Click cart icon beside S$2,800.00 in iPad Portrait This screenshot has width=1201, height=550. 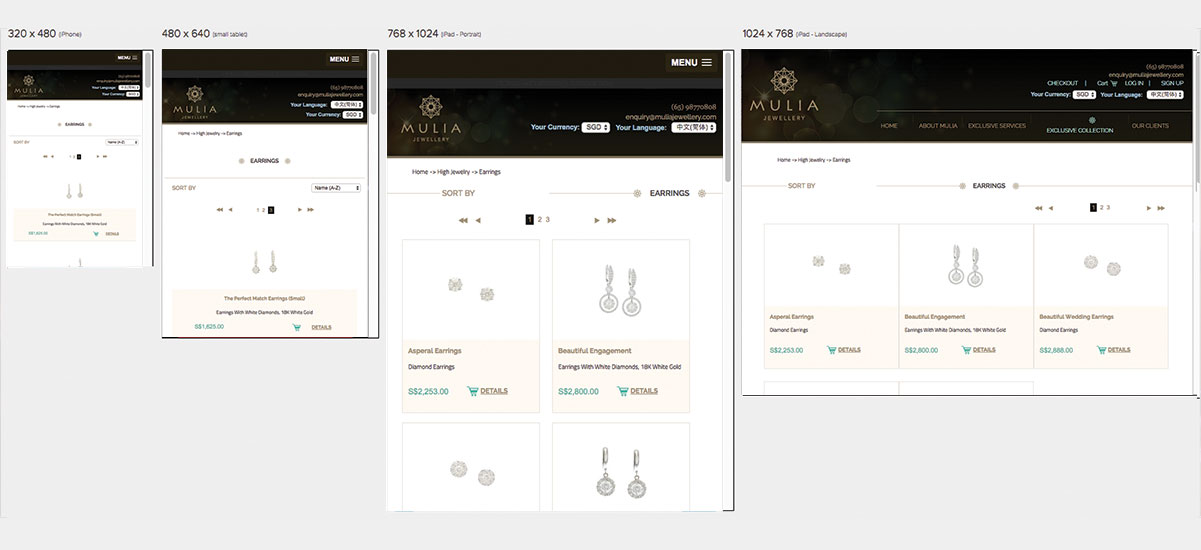pyautogui.click(x=623, y=391)
